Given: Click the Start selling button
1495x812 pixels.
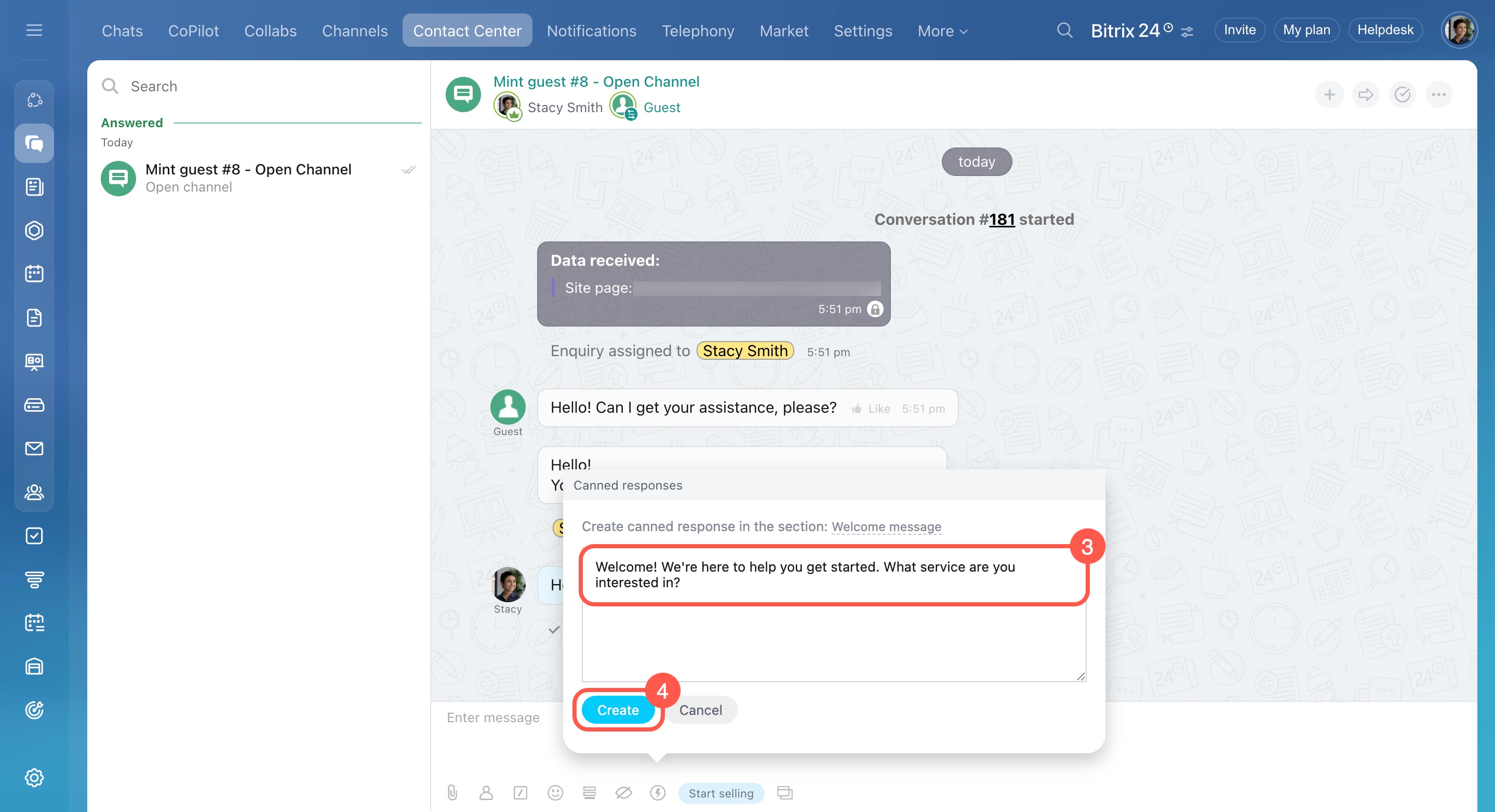Looking at the screenshot, I should (x=720, y=793).
